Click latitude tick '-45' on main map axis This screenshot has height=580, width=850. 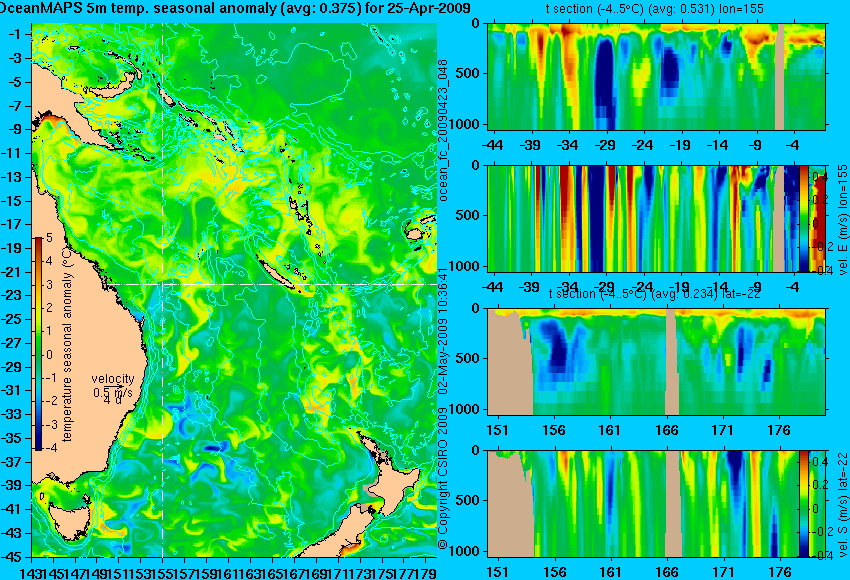[11, 557]
